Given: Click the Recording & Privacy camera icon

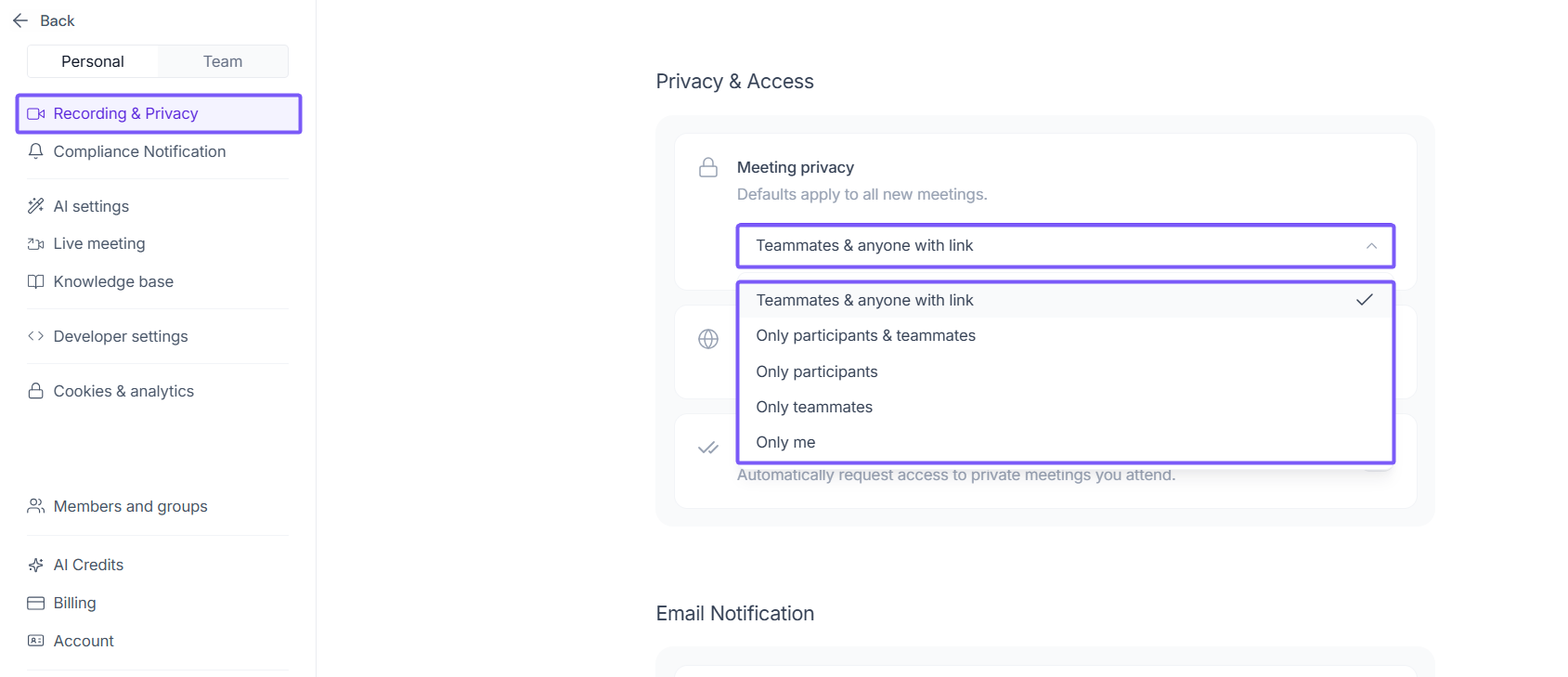Looking at the screenshot, I should pyautogui.click(x=36, y=113).
